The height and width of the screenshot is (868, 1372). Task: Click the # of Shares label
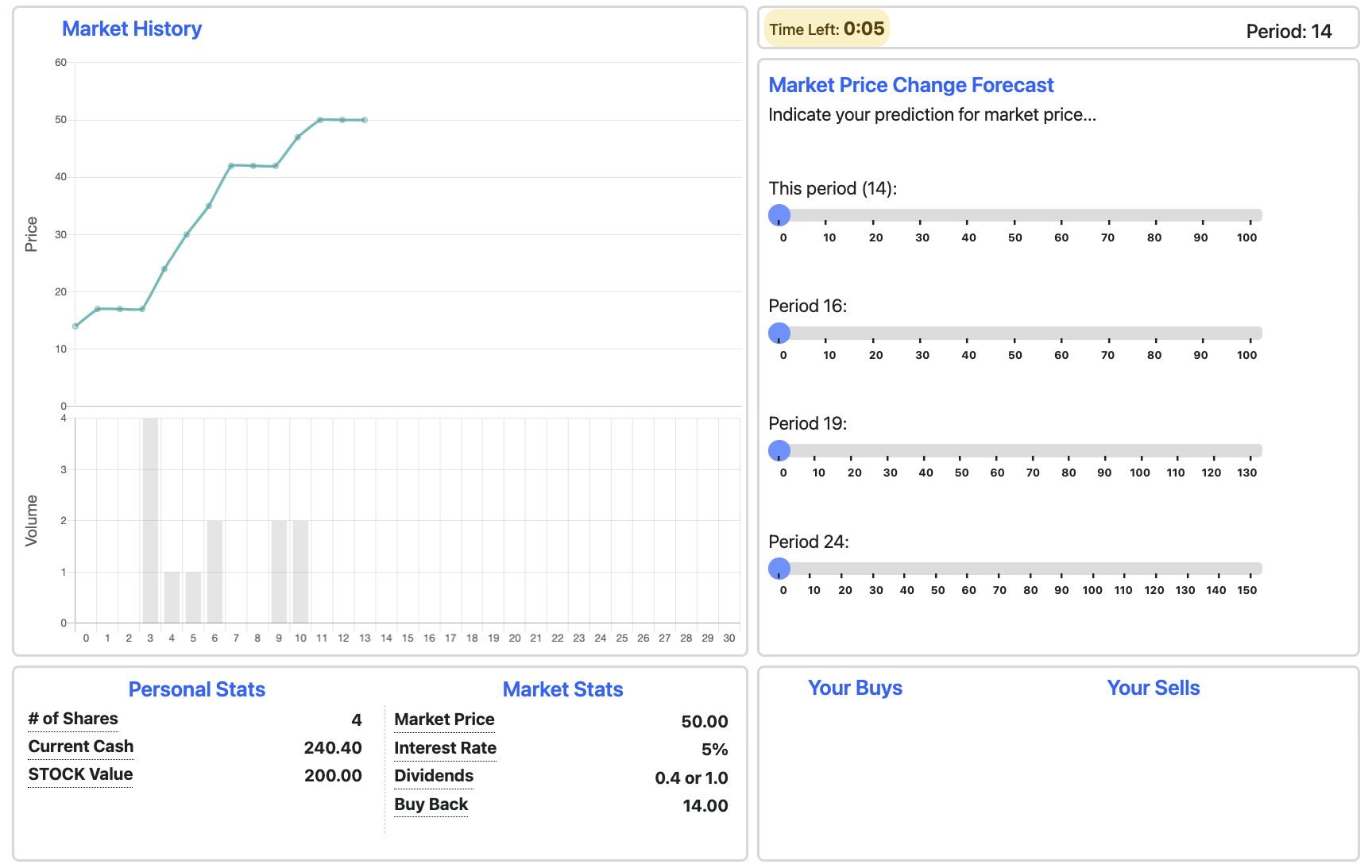(73, 719)
